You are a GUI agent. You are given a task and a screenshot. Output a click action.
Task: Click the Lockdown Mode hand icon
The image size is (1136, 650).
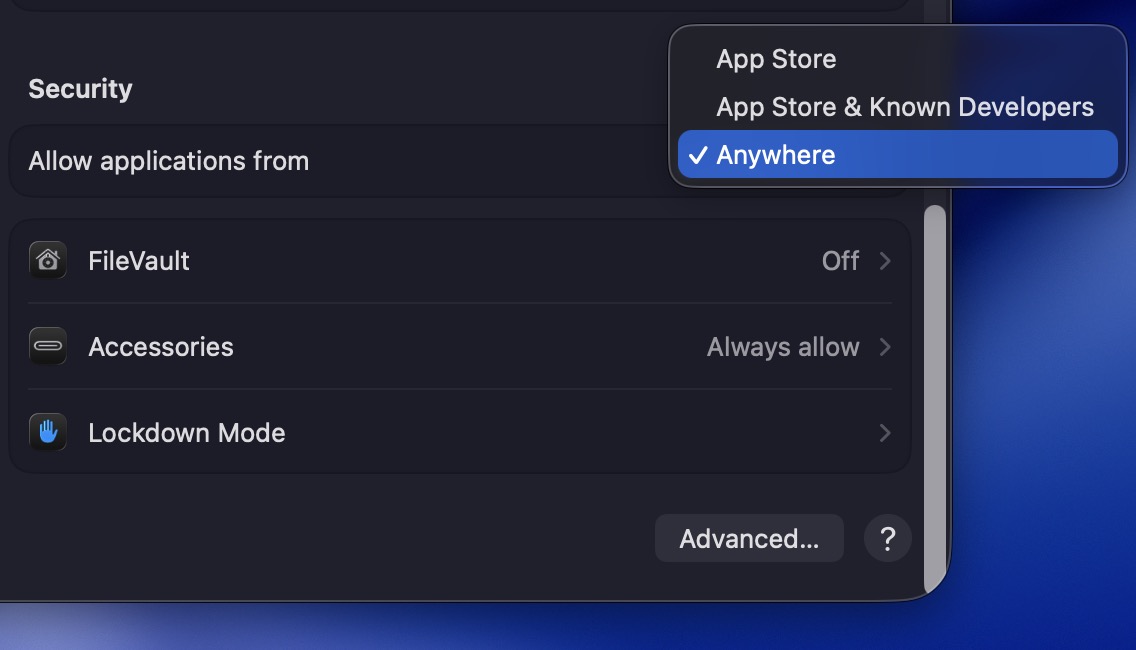coord(48,433)
